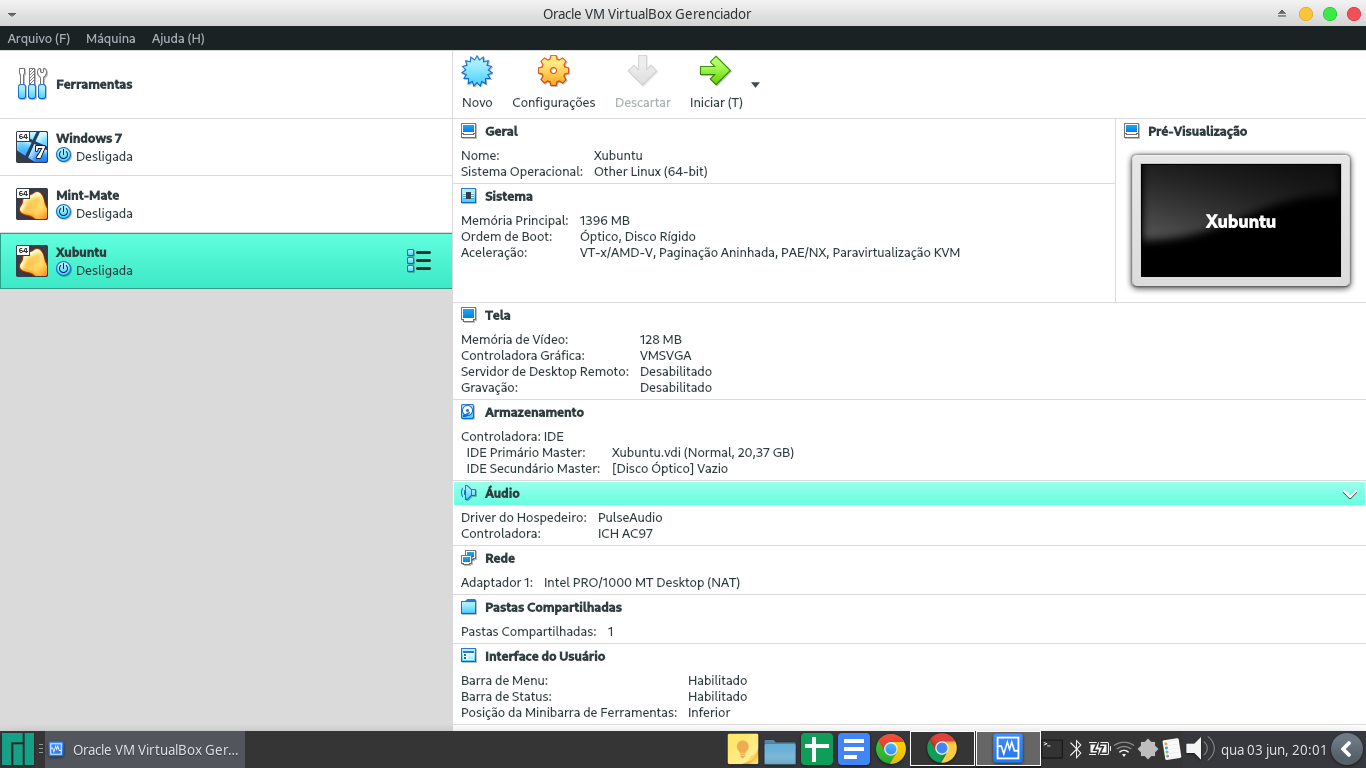This screenshot has width=1366, height=768.
Task: Click the volume speaker icon in system tray
Action: pyautogui.click(x=1194, y=748)
